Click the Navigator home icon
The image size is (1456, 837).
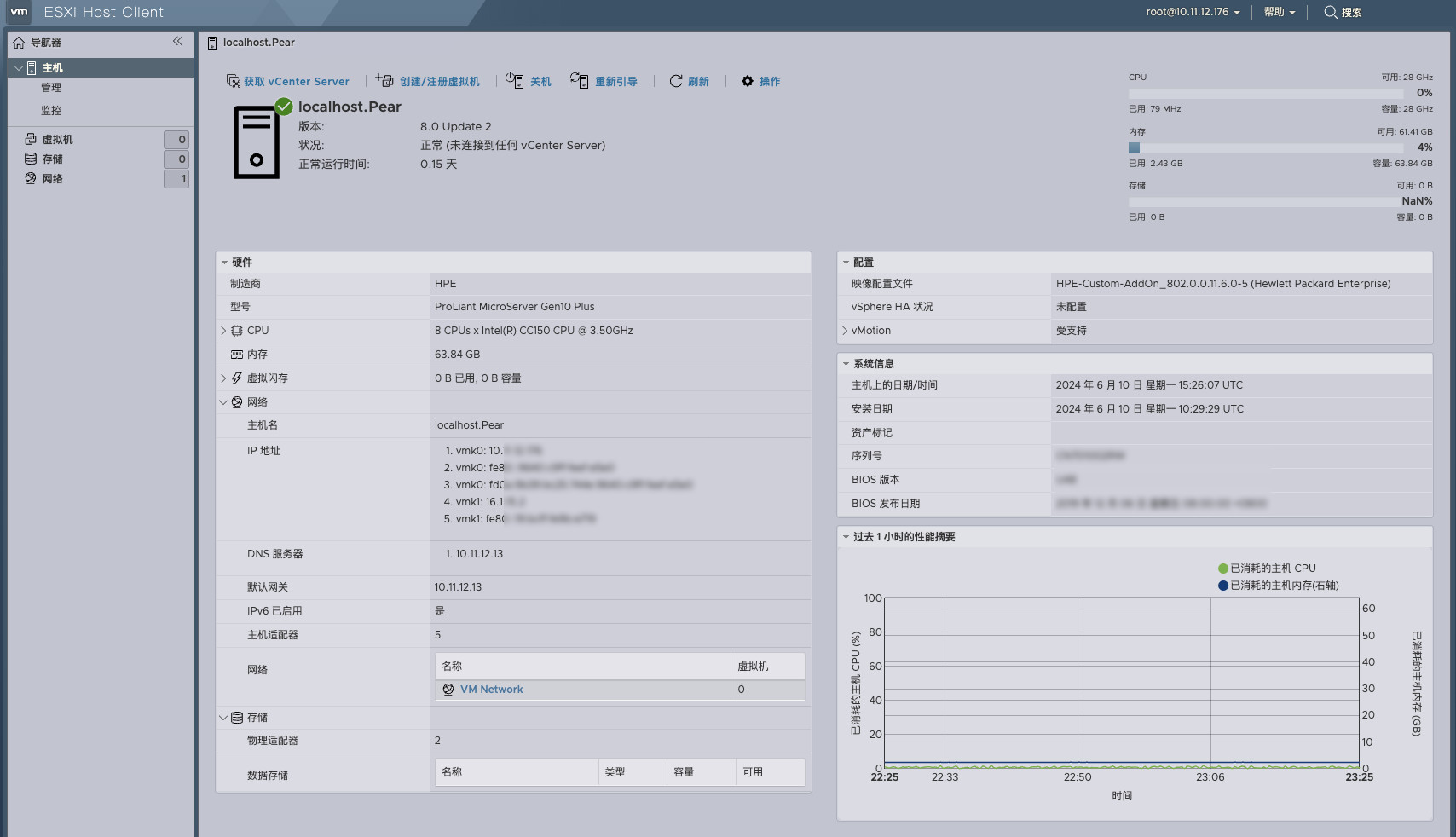(x=19, y=42)
